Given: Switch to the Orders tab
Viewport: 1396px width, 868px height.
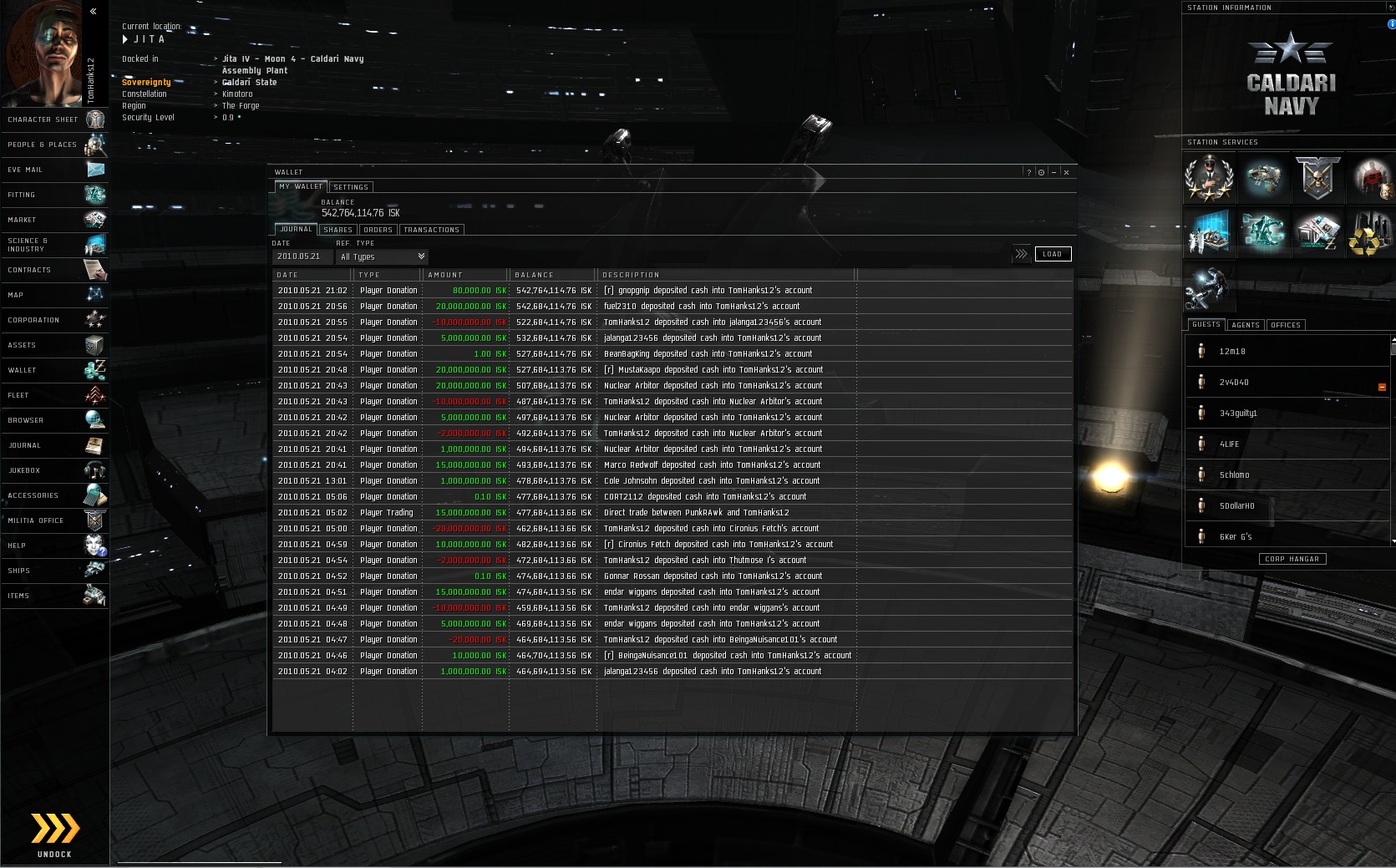Looking at the screenshot, I should coord(378,230).
